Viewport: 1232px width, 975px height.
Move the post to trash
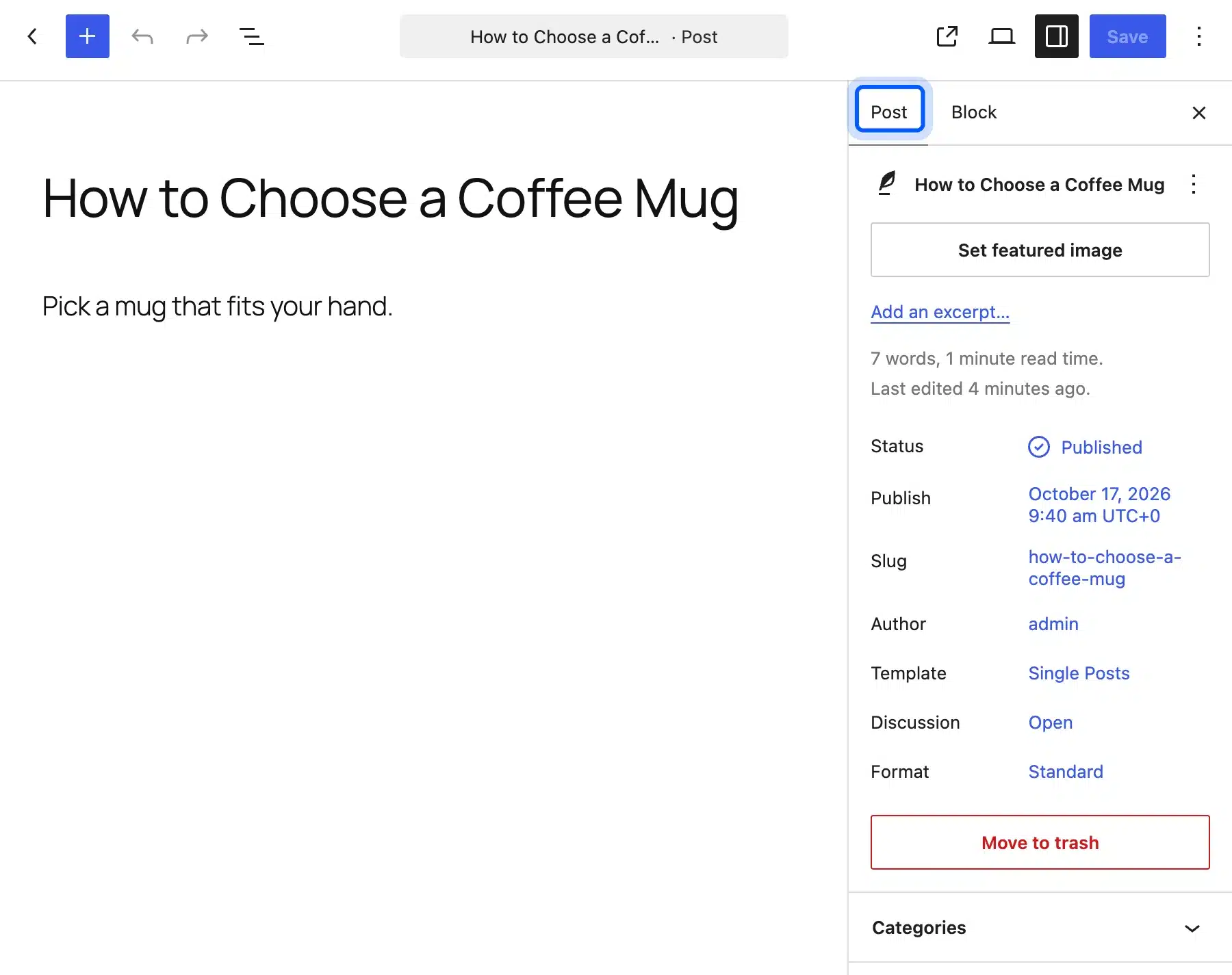point(1040,842)
